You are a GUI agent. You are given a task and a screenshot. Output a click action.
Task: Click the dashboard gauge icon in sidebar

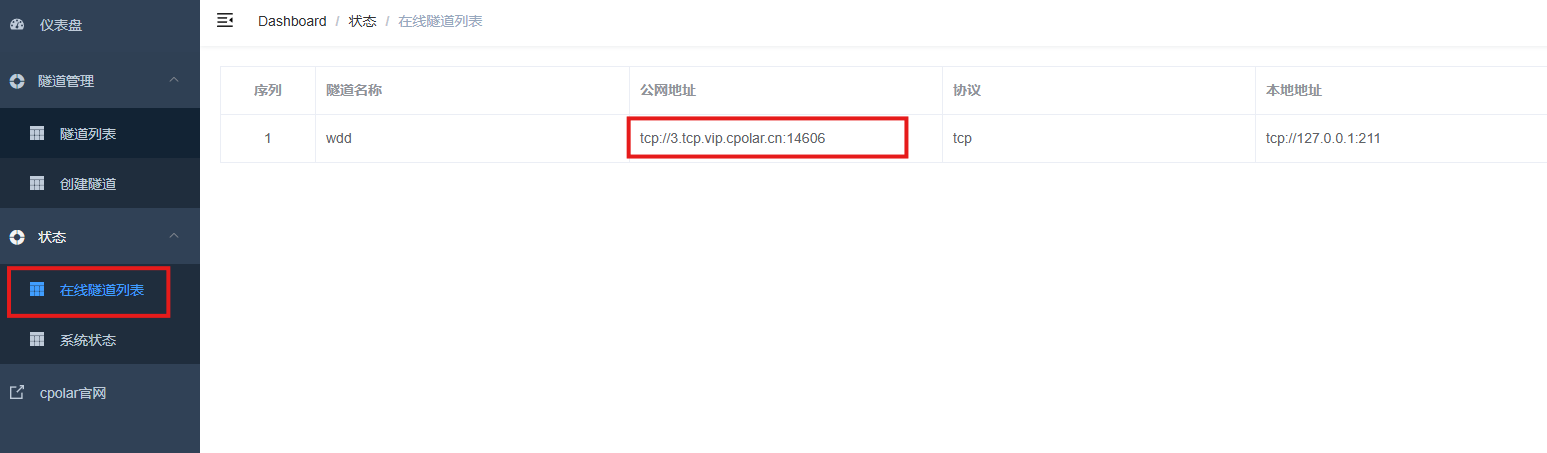click(x=17, y=25)
